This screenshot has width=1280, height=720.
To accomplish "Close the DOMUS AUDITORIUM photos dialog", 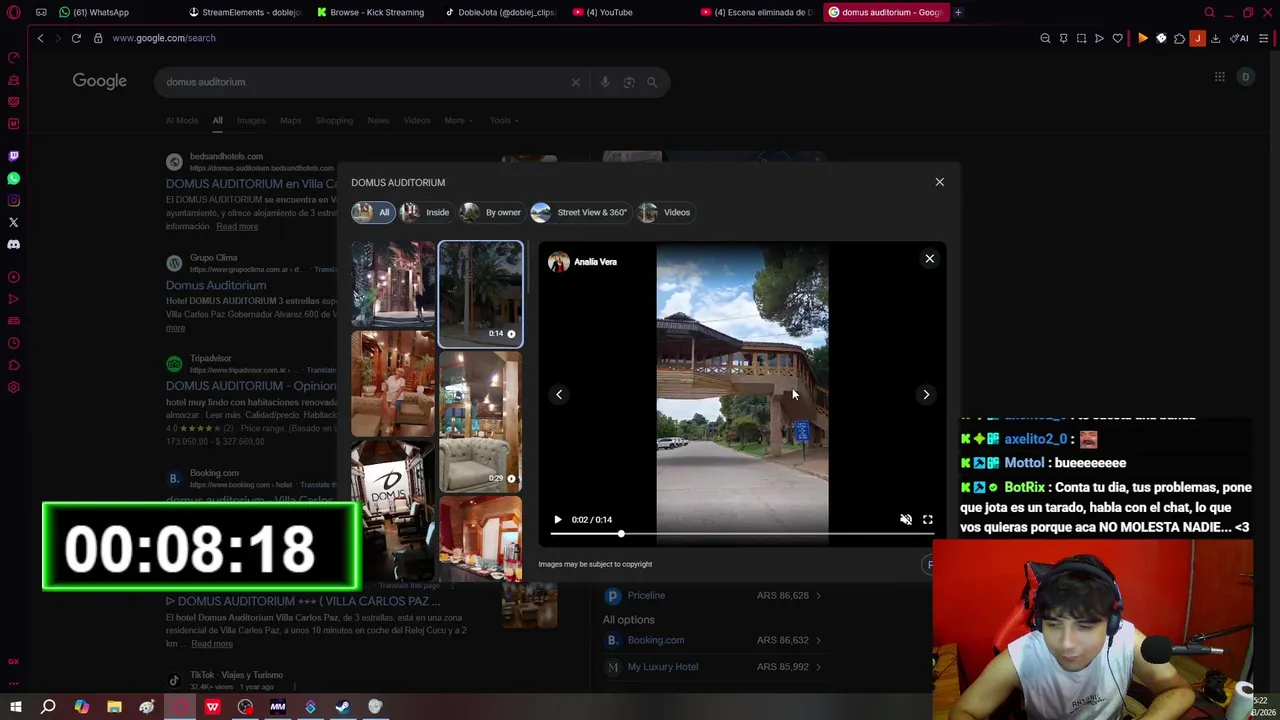I will coord(939,182).
